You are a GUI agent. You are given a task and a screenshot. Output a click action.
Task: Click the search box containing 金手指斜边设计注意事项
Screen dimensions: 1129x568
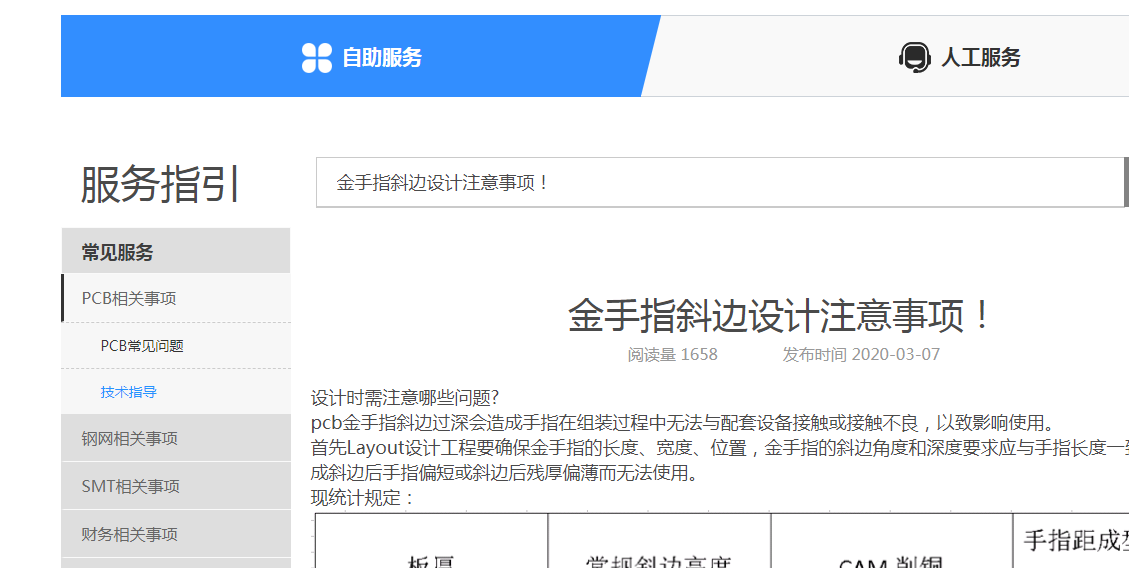tap(720, 183)
